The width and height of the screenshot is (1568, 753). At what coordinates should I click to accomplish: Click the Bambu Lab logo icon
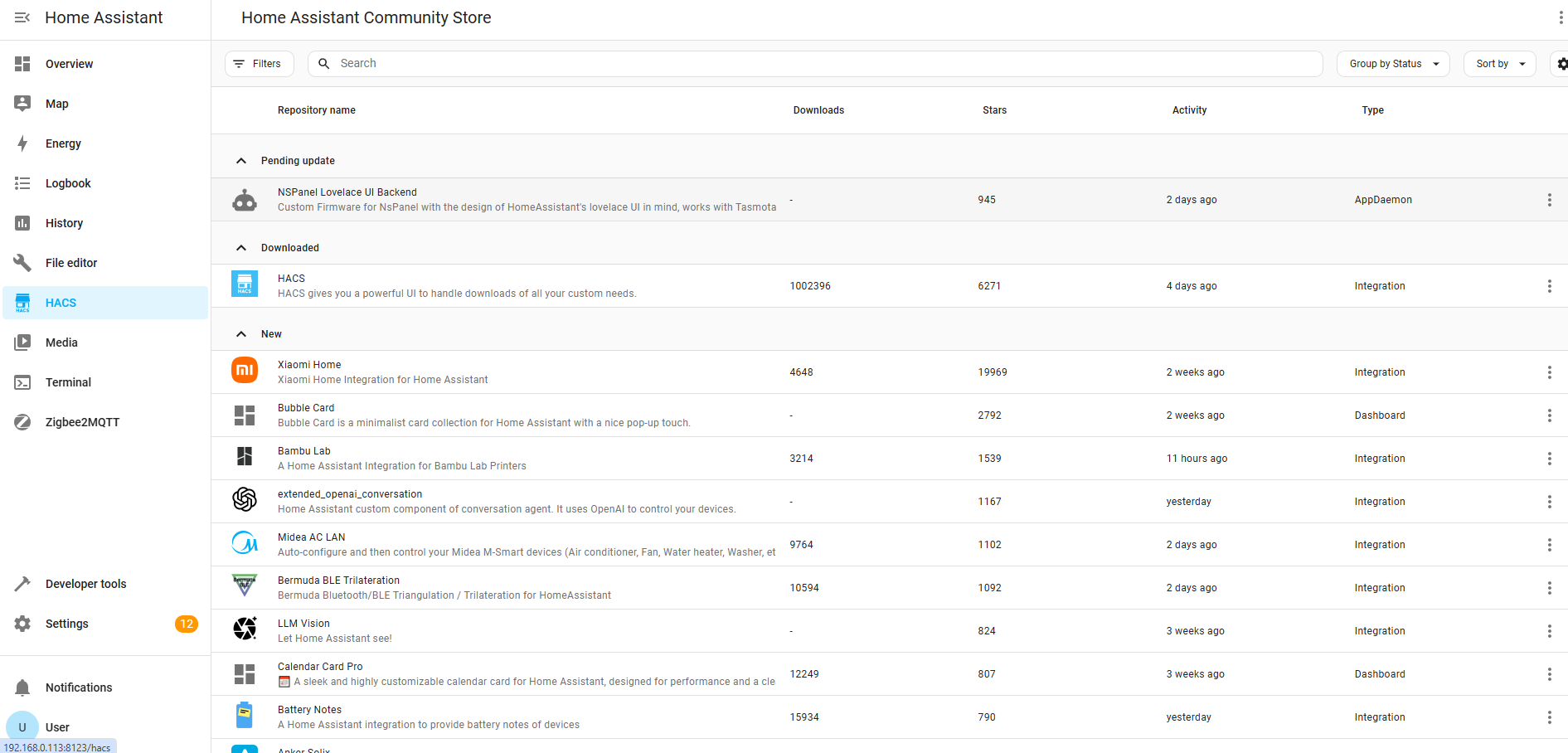245,456
